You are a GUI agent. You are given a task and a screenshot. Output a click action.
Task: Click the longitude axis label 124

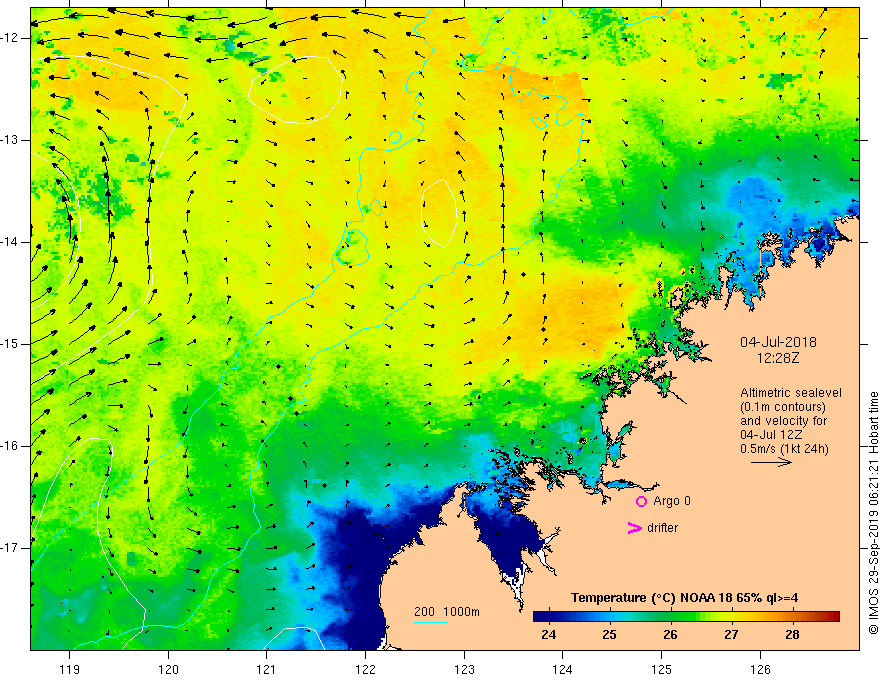563,669
